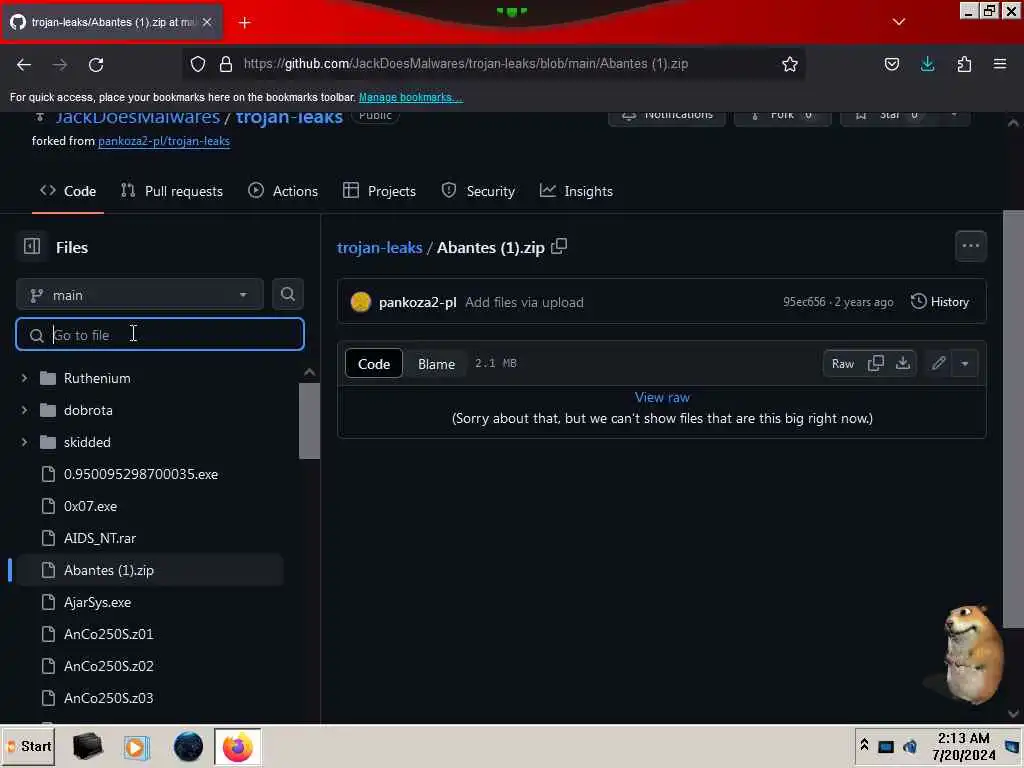Open AnCo250S.z03 in the file tree
1024x768 pixels.
108,698
